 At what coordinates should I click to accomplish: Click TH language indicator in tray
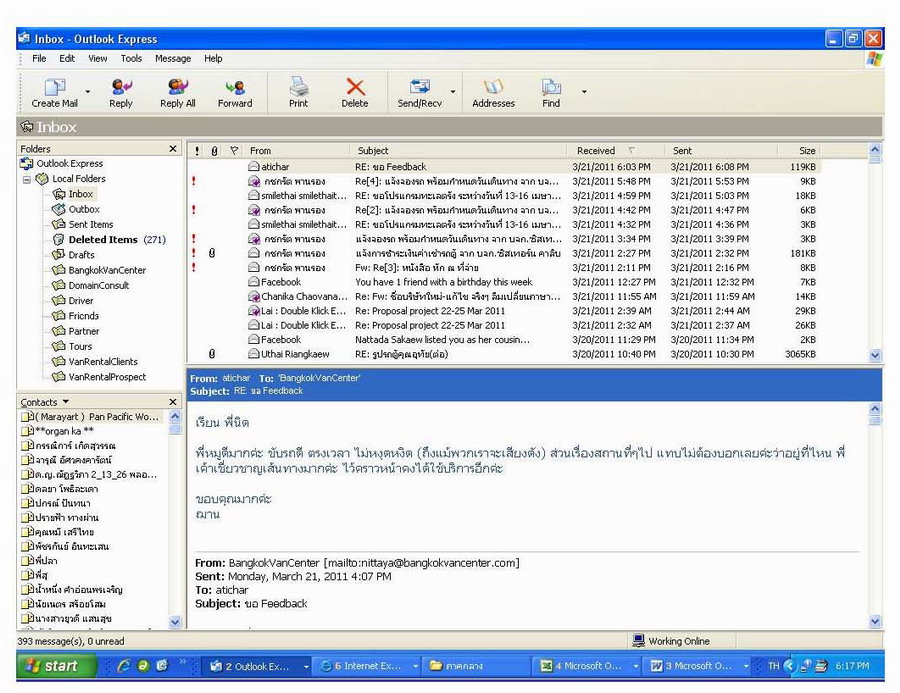(773, 666)
